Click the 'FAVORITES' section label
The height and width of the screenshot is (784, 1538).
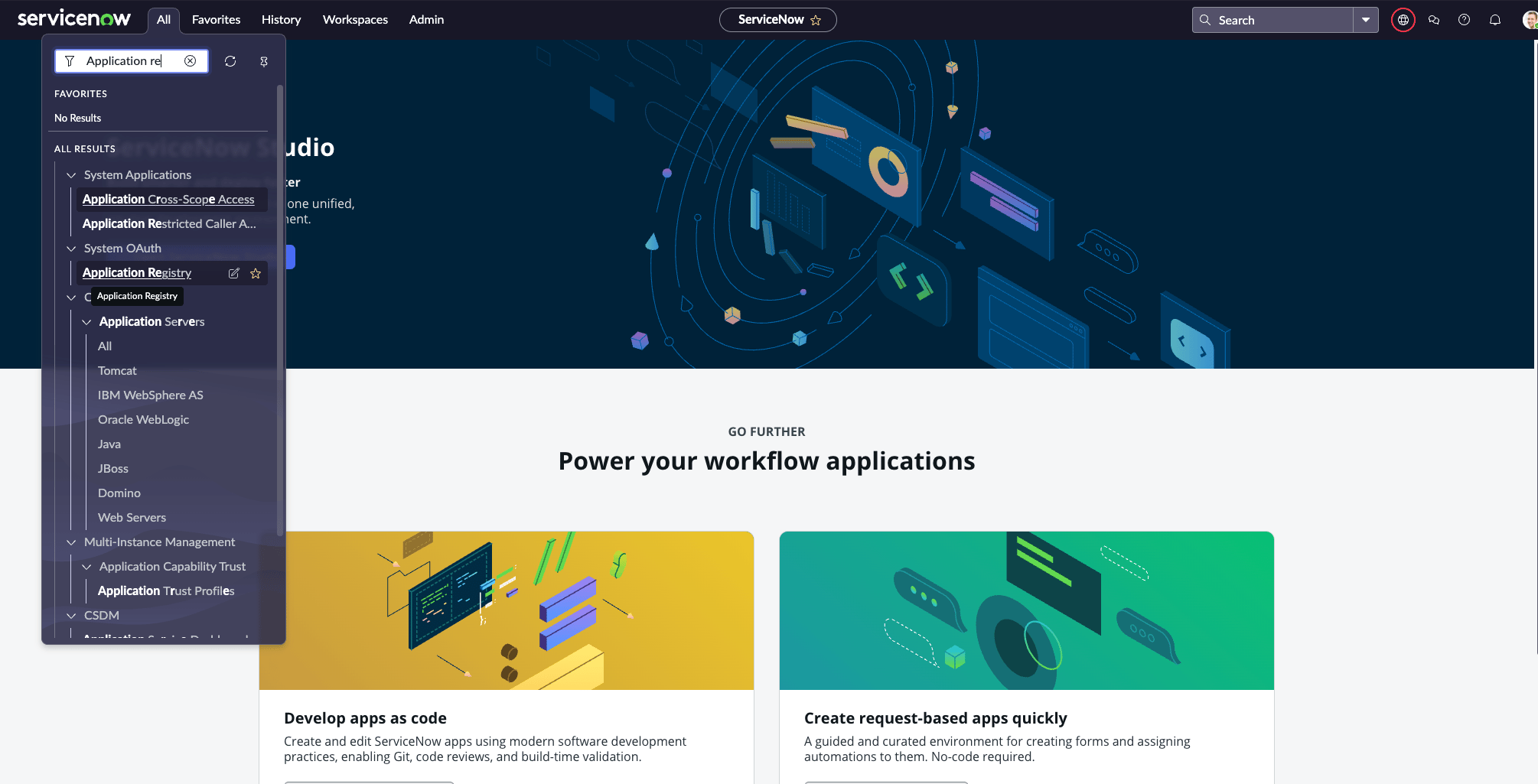point(80,94)
